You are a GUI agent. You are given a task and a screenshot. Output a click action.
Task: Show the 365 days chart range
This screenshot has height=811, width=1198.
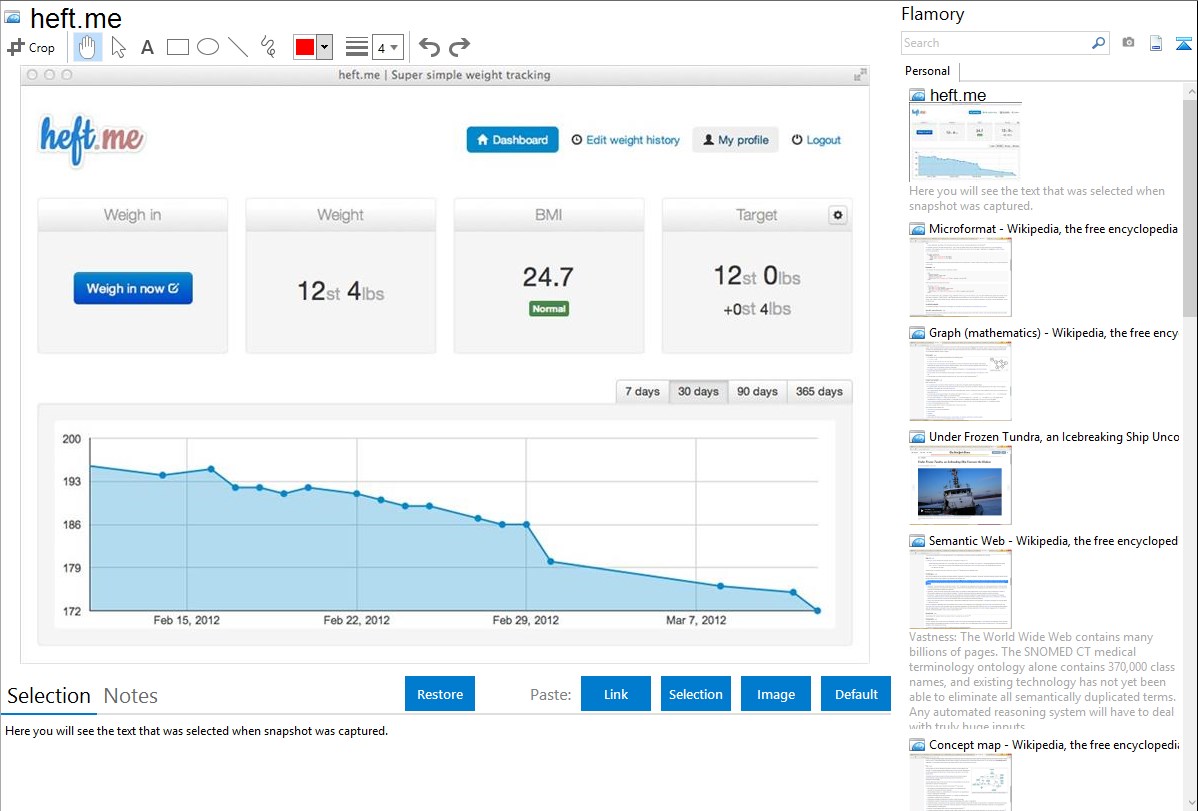(819, 391)
